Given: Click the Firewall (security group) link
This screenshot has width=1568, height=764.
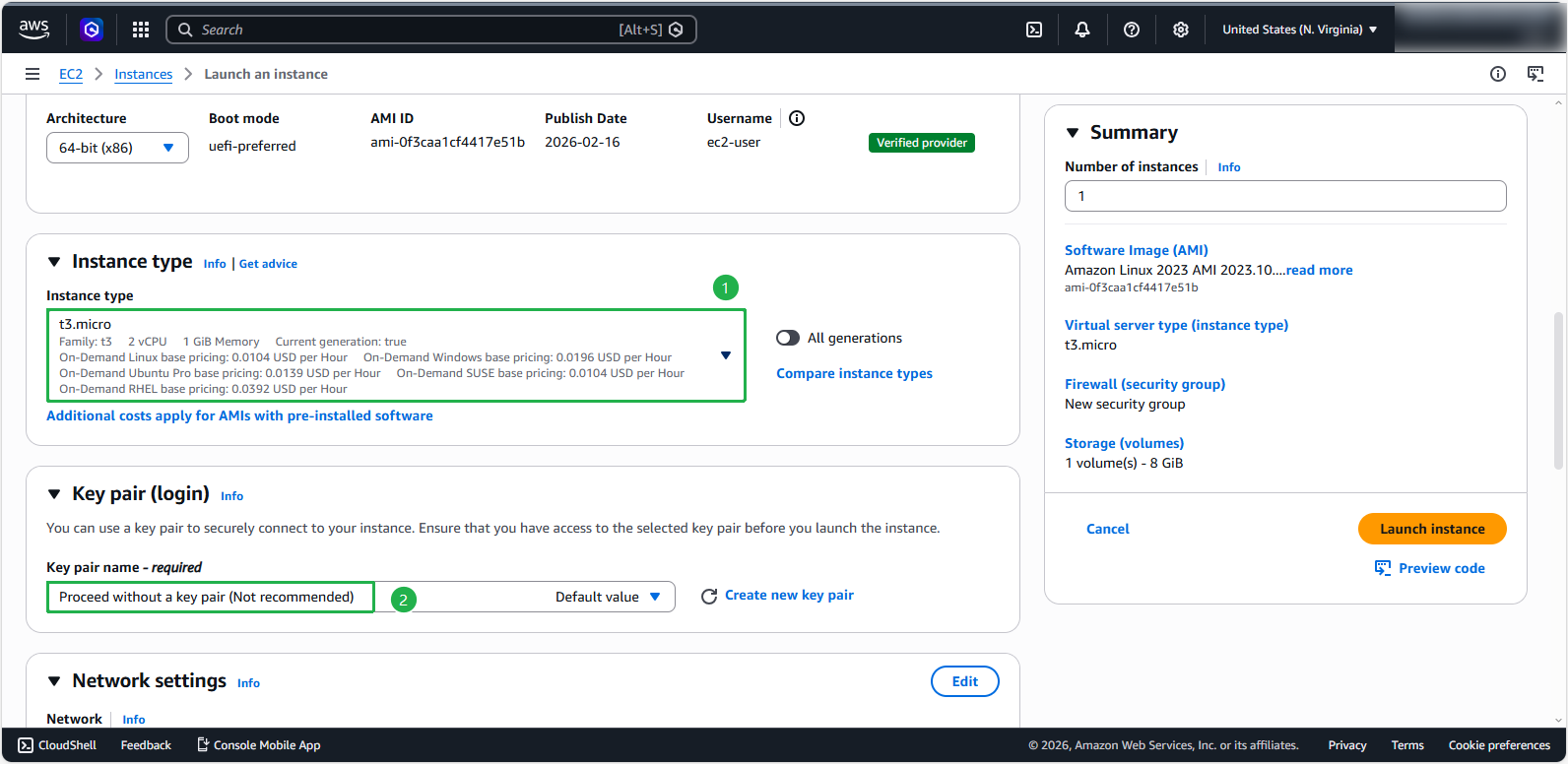Looking at the screenshot, I should tap(1144, 384).
